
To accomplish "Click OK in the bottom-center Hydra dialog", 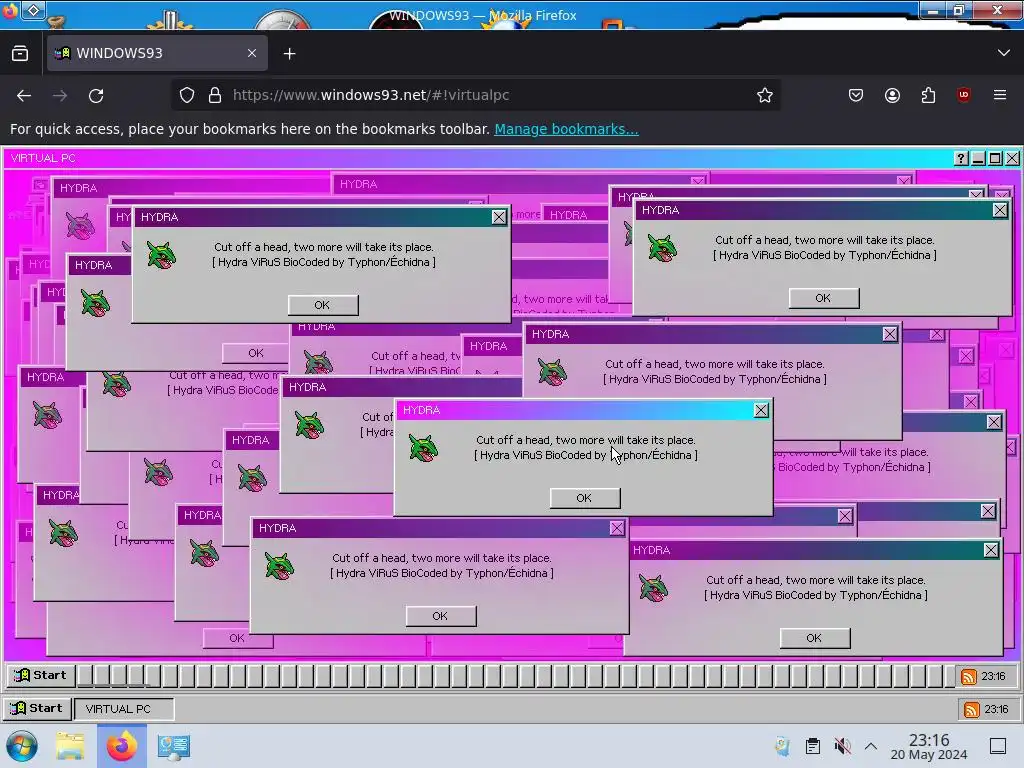I will pyautogui.click(x=441, y=616).
